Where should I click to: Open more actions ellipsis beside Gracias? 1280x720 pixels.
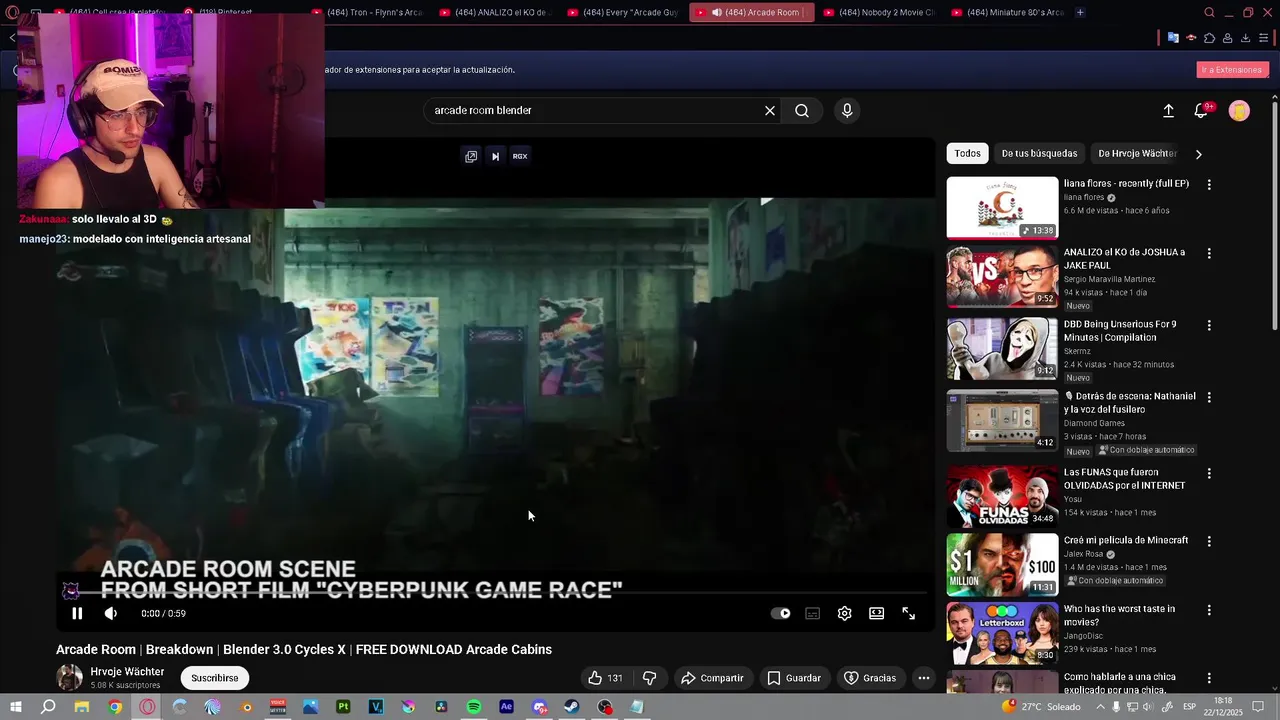coord(924,678)
